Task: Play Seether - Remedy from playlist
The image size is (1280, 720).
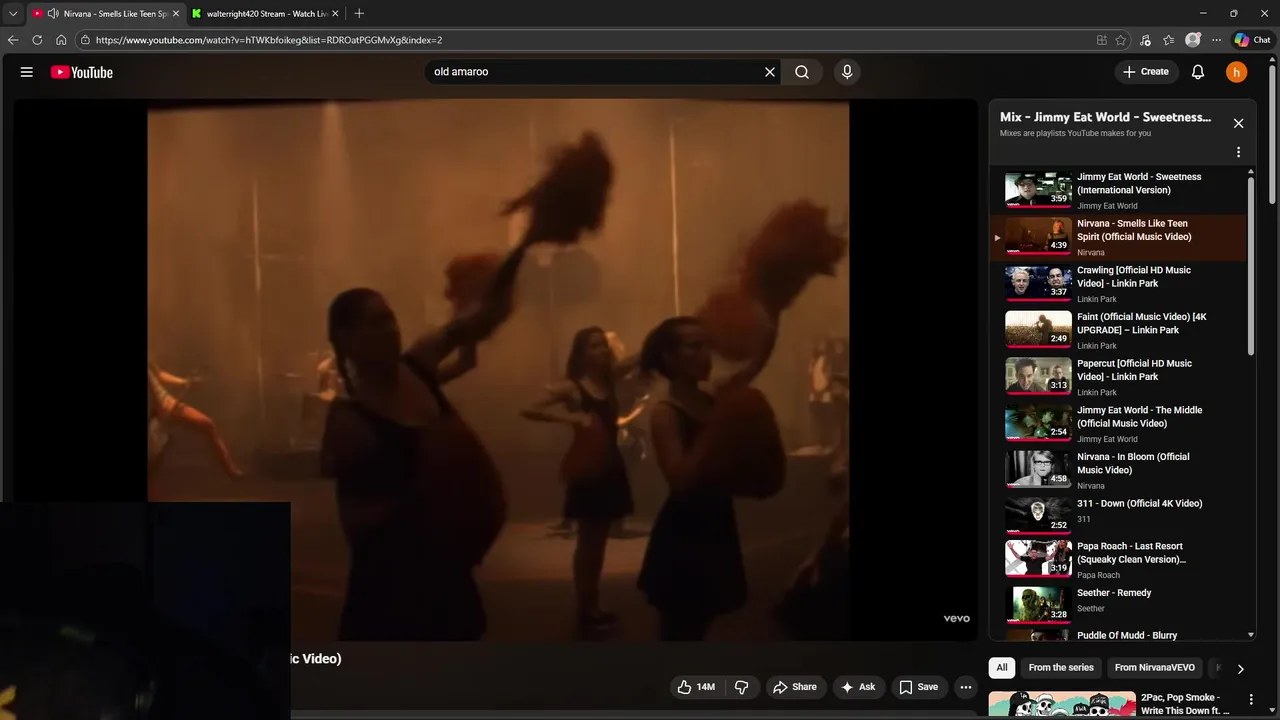Action: pyautogui.click(x=1119, y=603)
